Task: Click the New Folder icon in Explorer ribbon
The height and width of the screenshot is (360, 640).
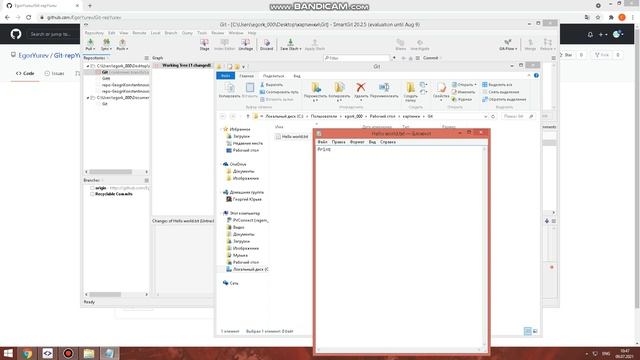Action: tap(410, 87)
